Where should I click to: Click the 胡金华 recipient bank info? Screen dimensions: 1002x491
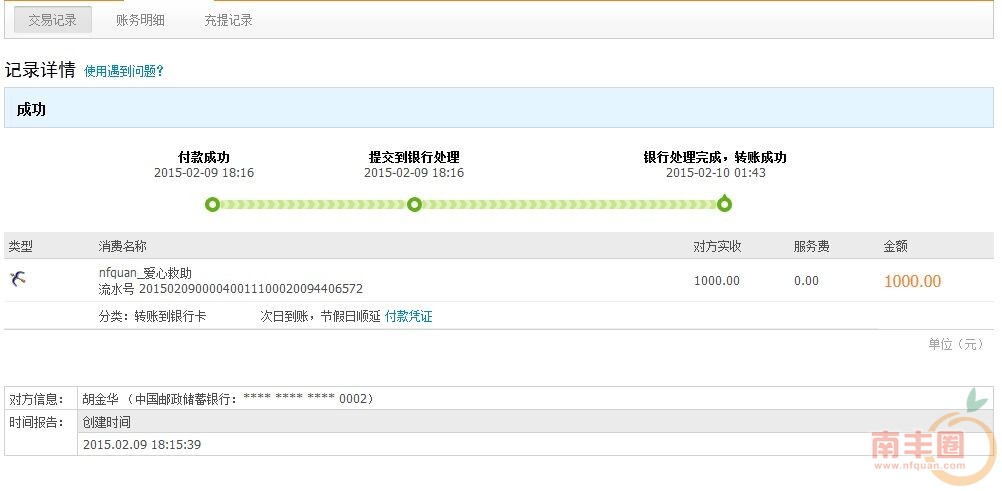228,399
